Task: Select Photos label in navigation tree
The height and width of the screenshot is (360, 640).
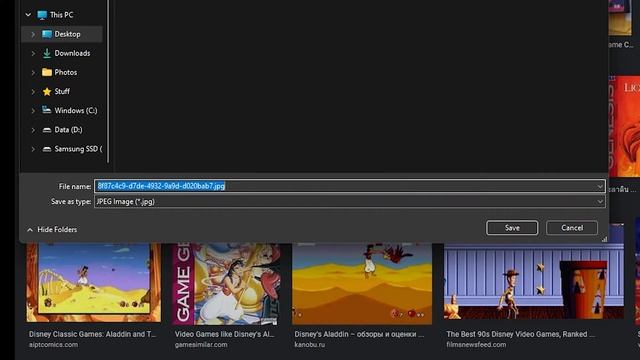Action: tap(66, 73)
